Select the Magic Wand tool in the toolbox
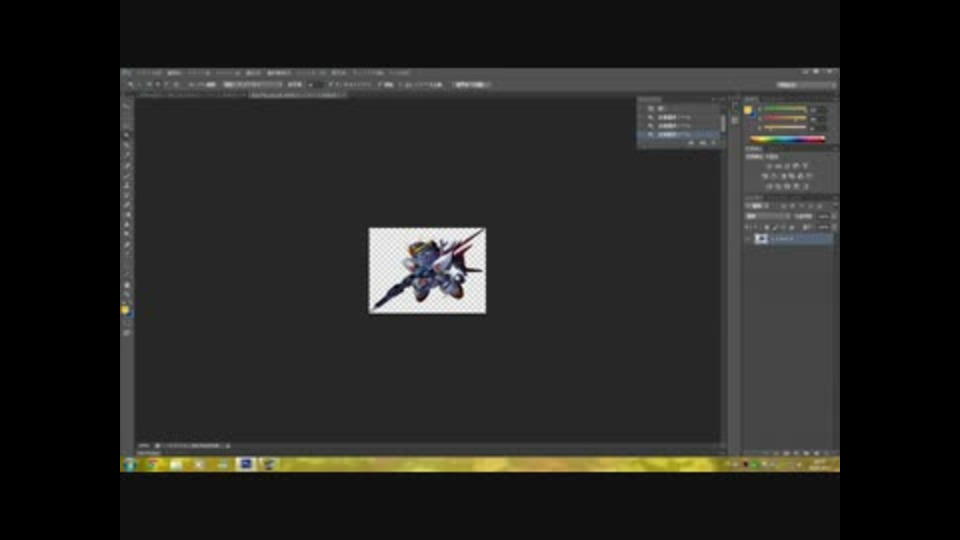 (127, 135)
